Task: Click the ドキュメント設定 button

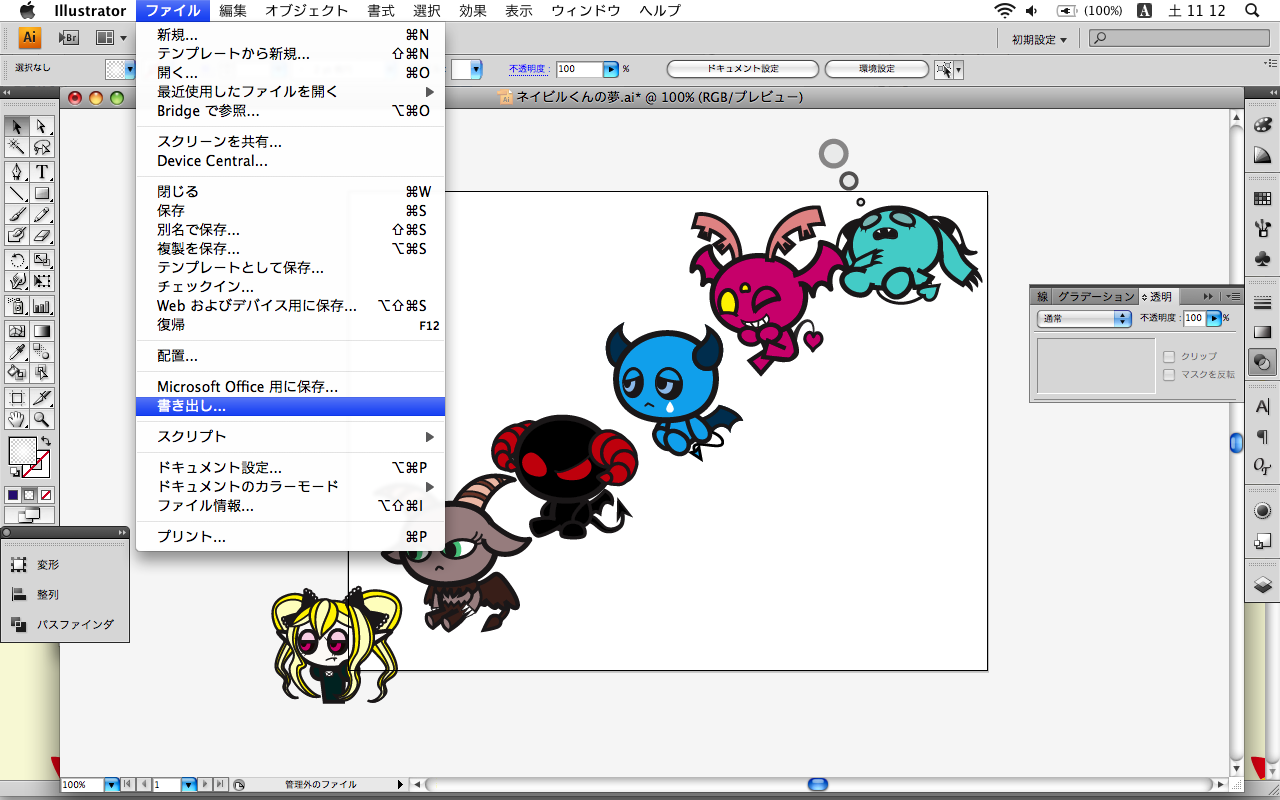Action: point(742,69)
